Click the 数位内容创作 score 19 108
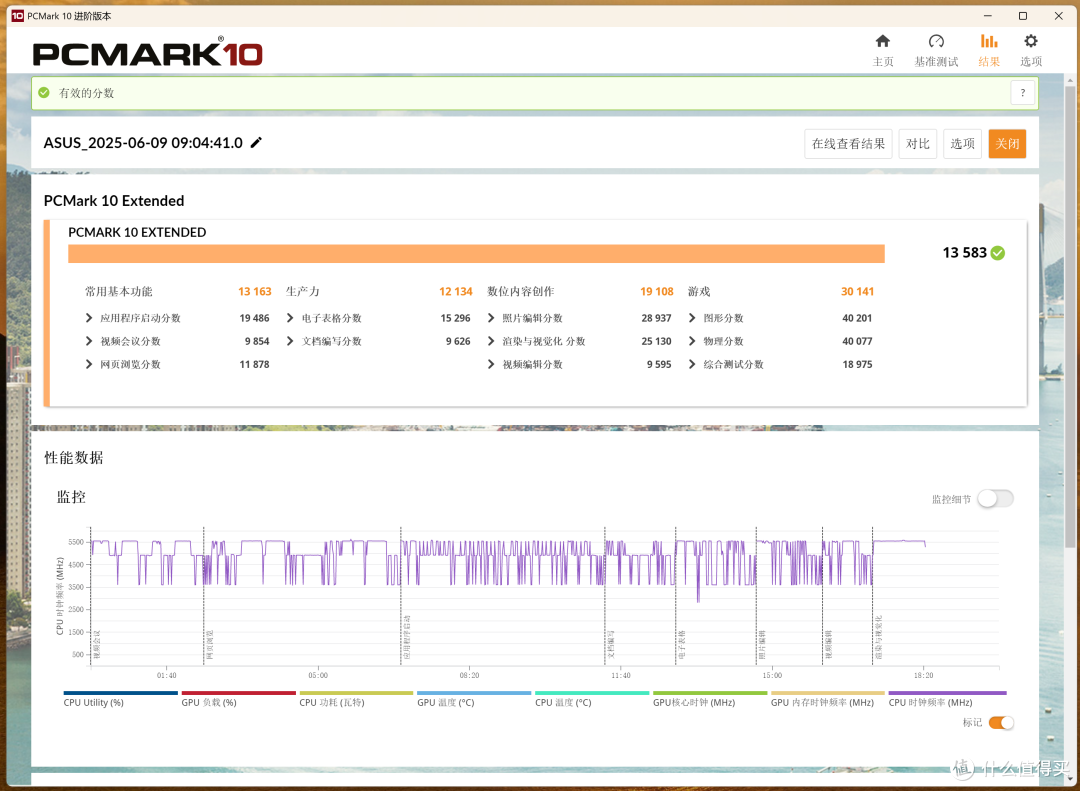1080x791 pixels. (x=656, y=291)
